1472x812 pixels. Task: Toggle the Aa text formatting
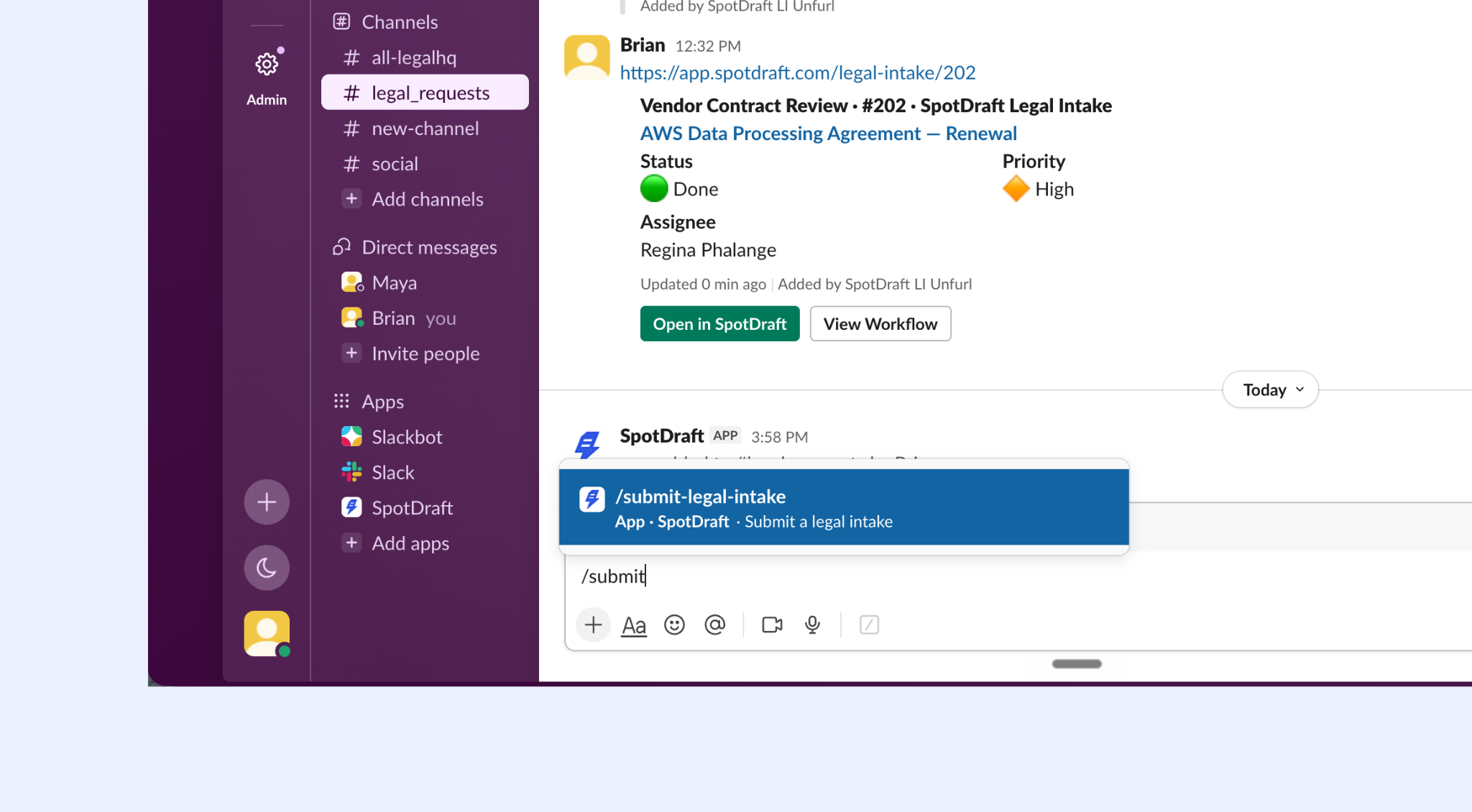coord(634,625)
